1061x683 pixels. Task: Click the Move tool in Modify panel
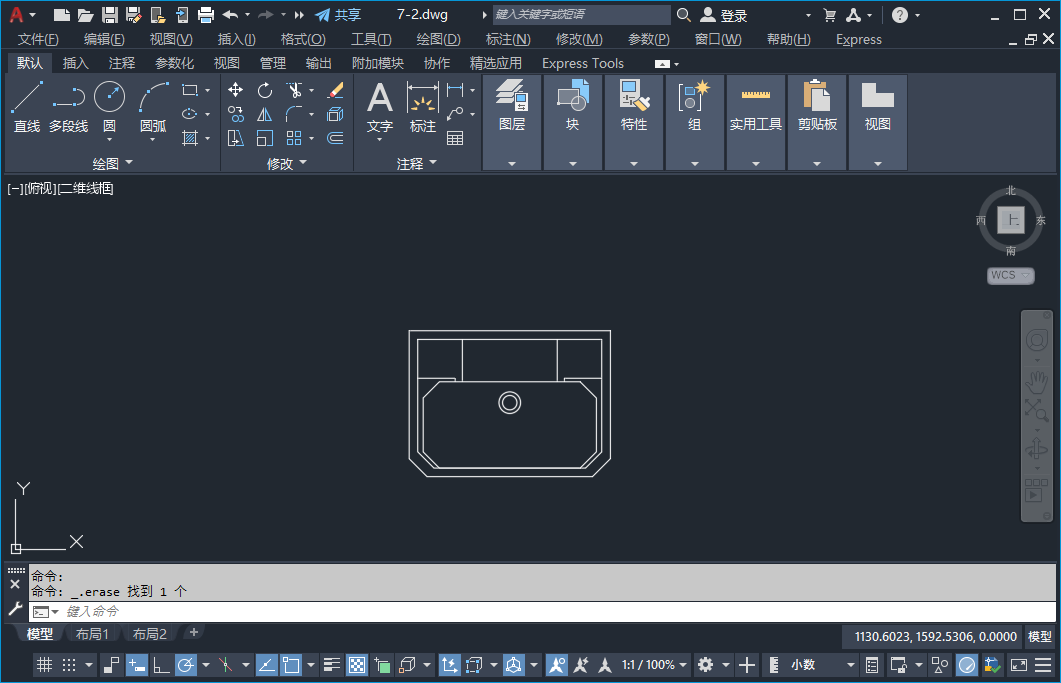click(x=236, y=90)
